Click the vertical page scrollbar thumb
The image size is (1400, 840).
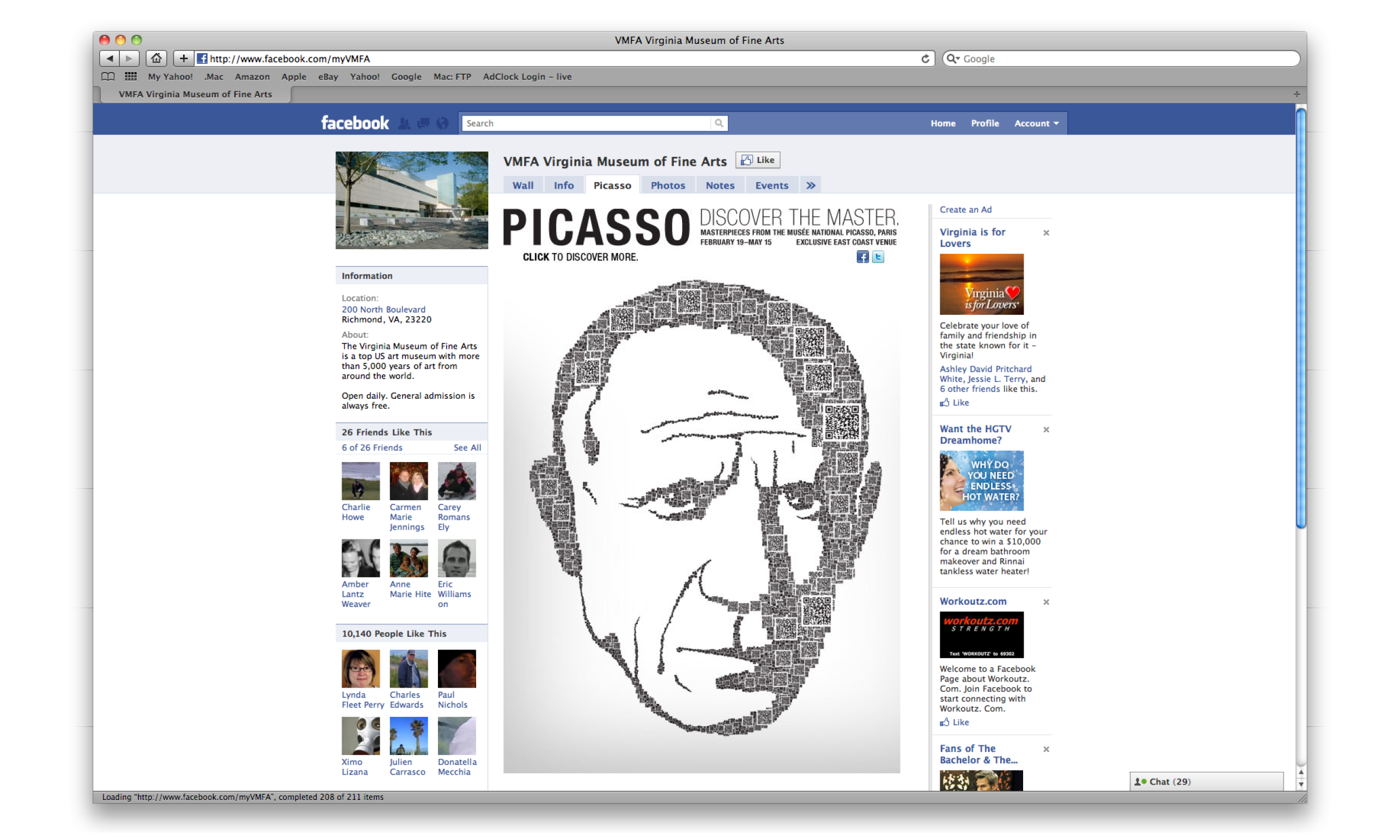(1301, 318)
